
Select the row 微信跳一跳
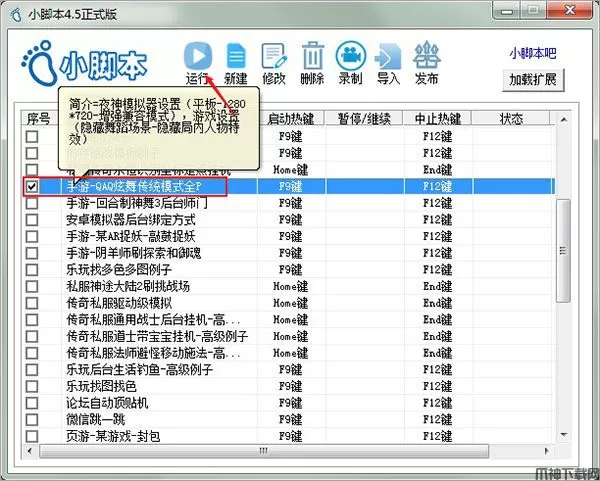(x=288, y=420)
